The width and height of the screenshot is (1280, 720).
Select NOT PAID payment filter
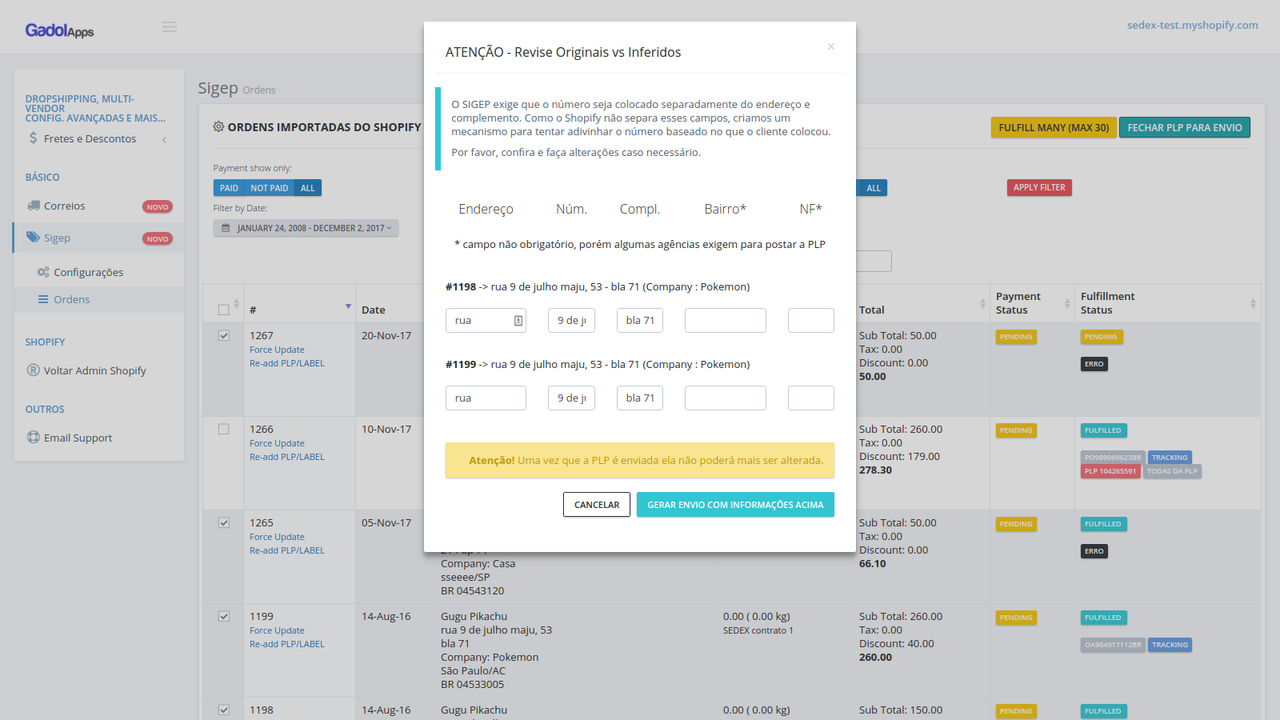[269, 188]
